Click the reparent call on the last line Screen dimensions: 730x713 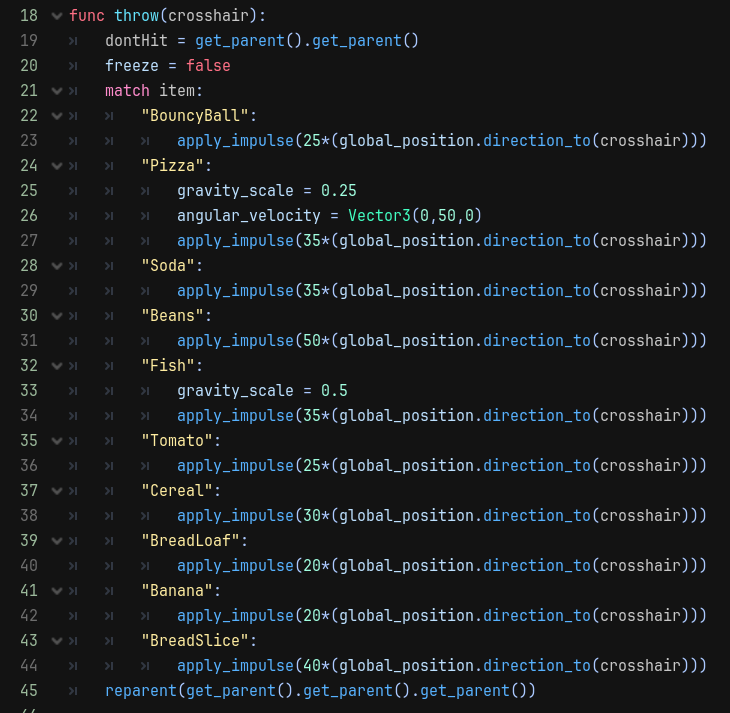pos(140,690)
